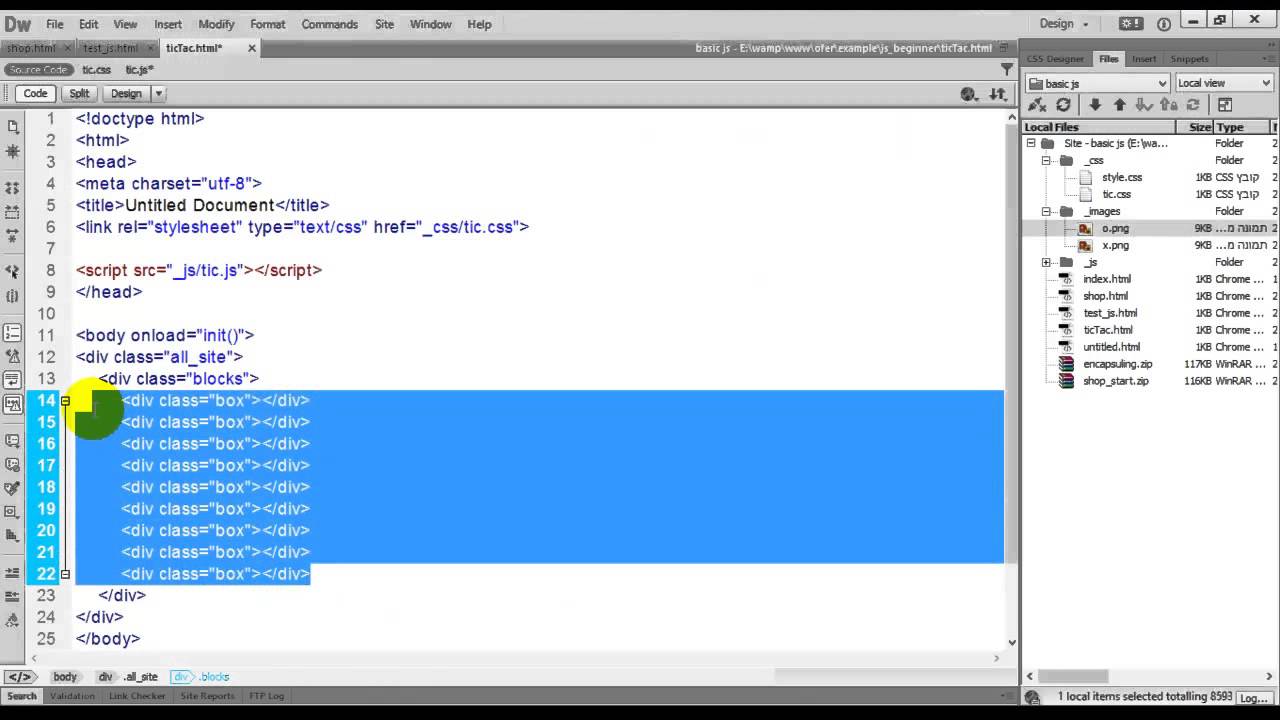Collapse code block at line 14 marker
The height and width of the screenshot is (720, 1280).
pyautogui.click(x=65, y=400)
